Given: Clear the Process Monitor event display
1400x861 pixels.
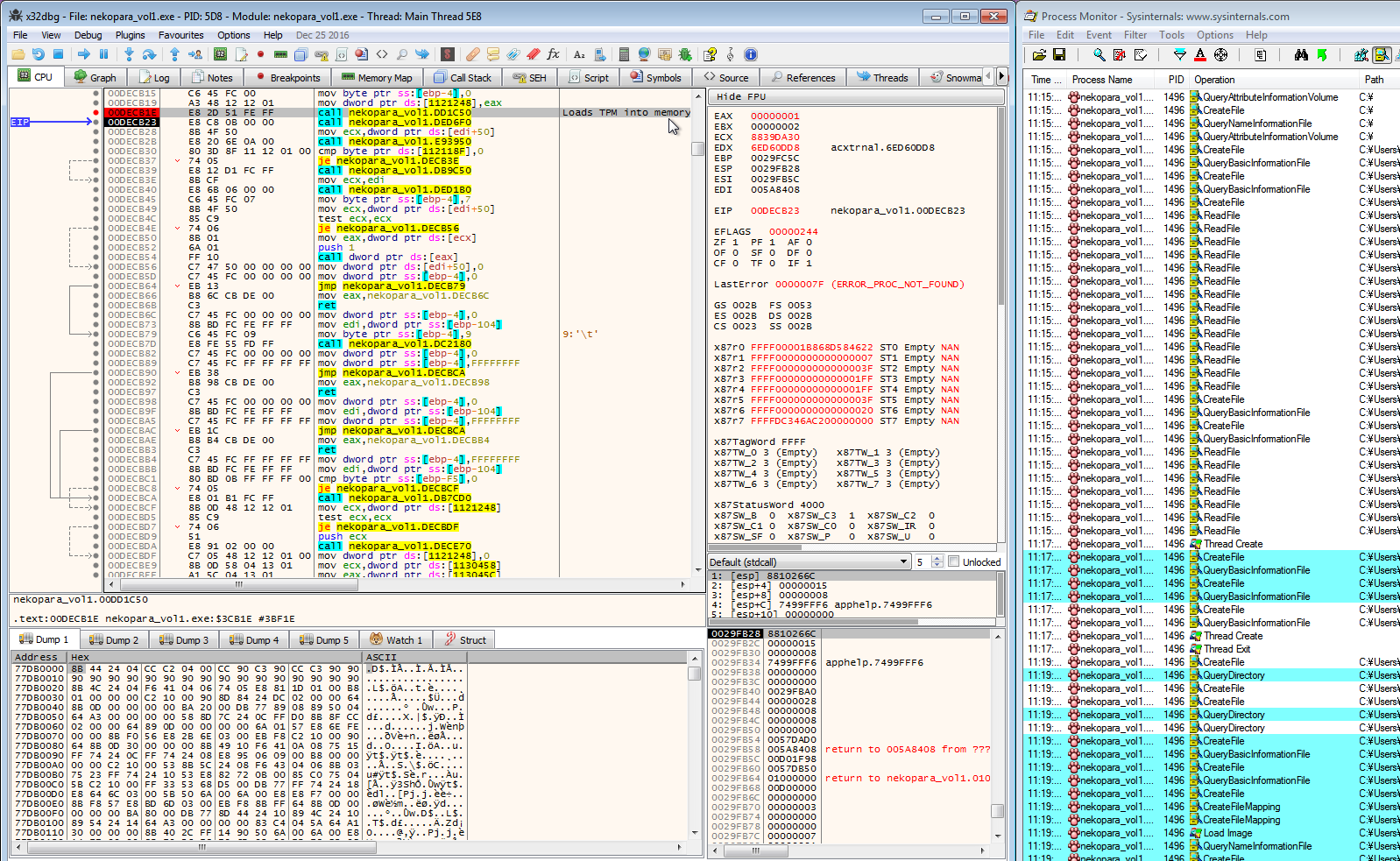Looking at the screenshot, I should pos(1141,54).
